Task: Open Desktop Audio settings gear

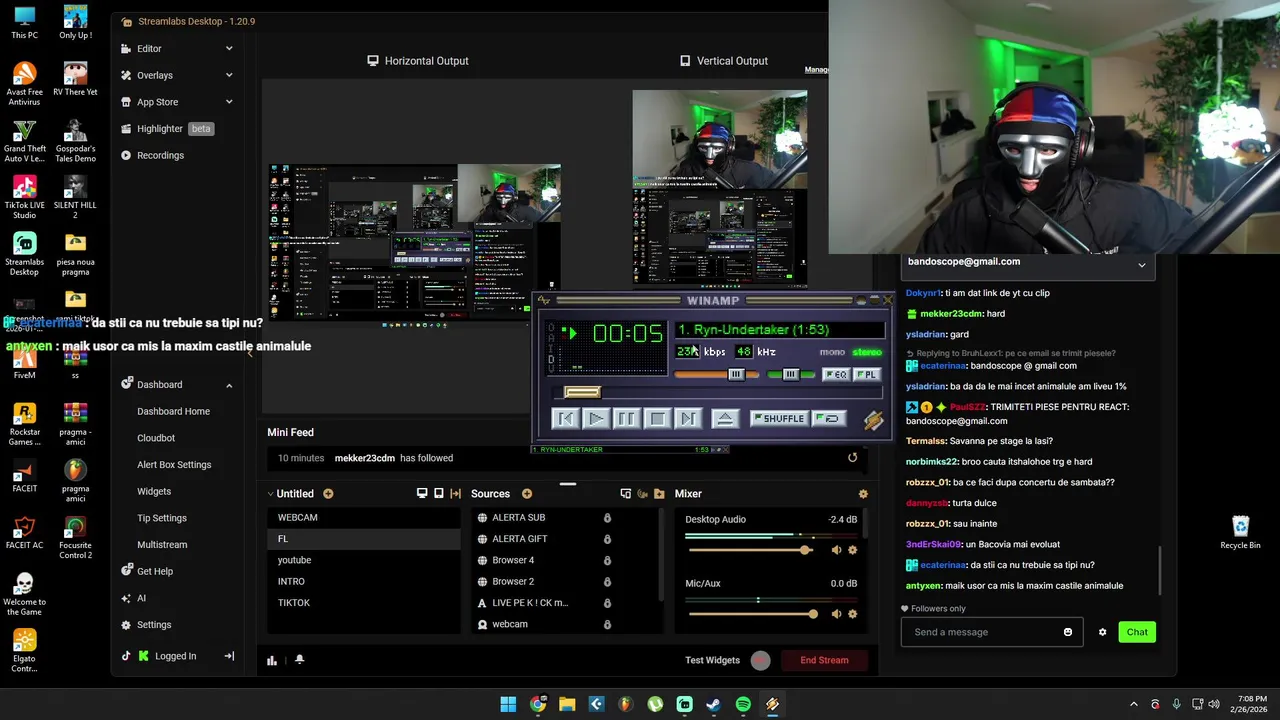Action: coord(853,550)
